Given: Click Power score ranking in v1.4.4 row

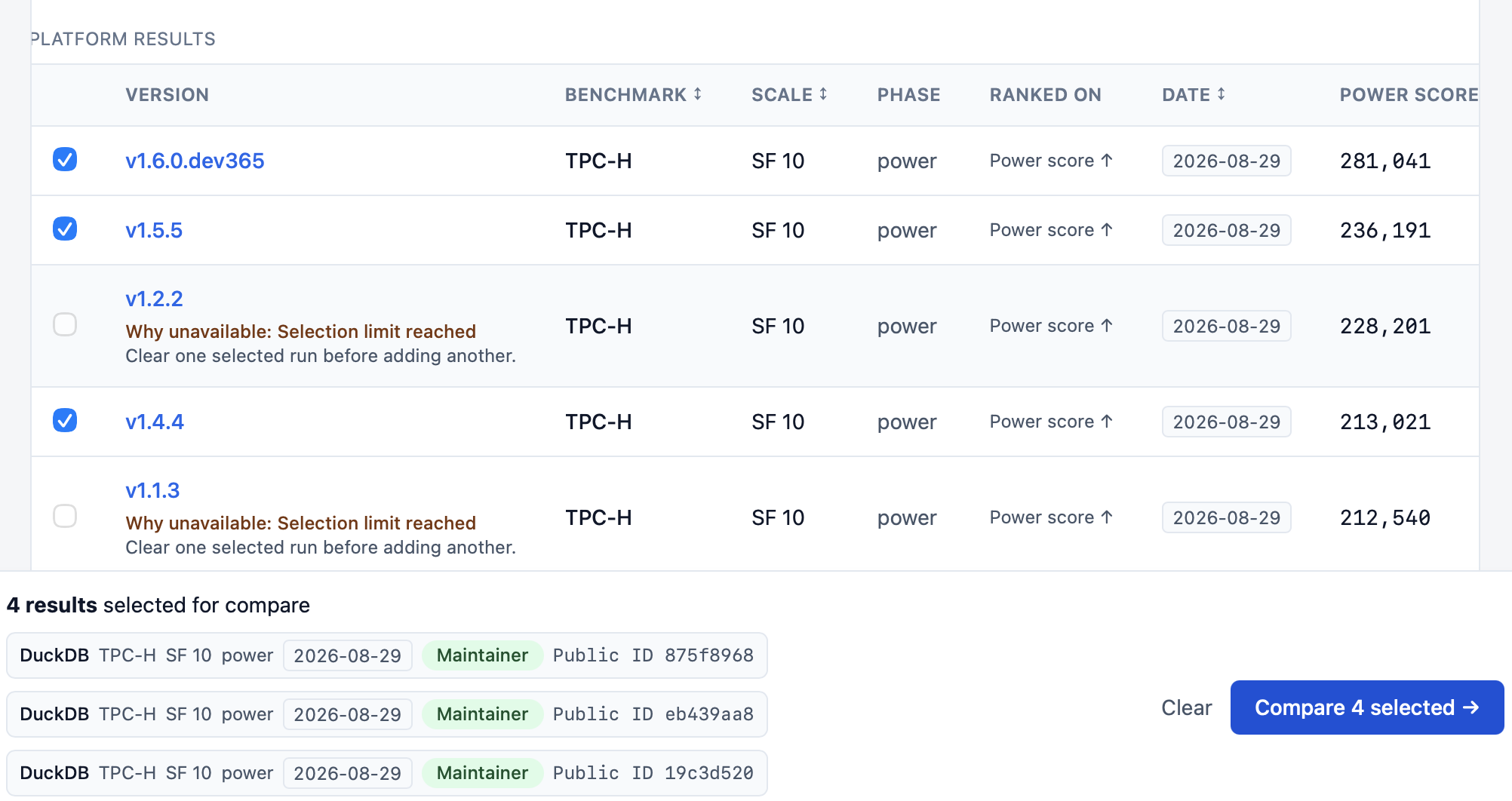Looking at the screenshot, I should pyautogui.click(x=1051, y=422).
